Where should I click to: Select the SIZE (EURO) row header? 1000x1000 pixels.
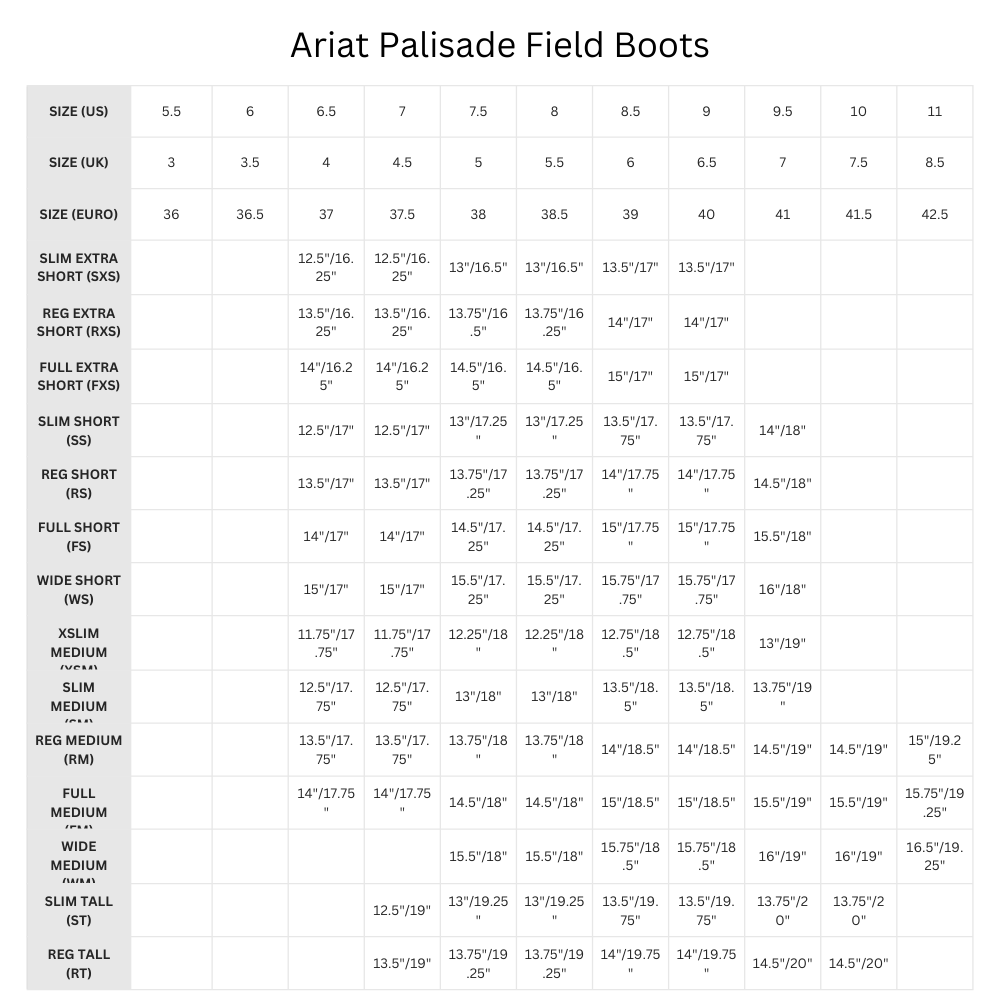point(78,214)
